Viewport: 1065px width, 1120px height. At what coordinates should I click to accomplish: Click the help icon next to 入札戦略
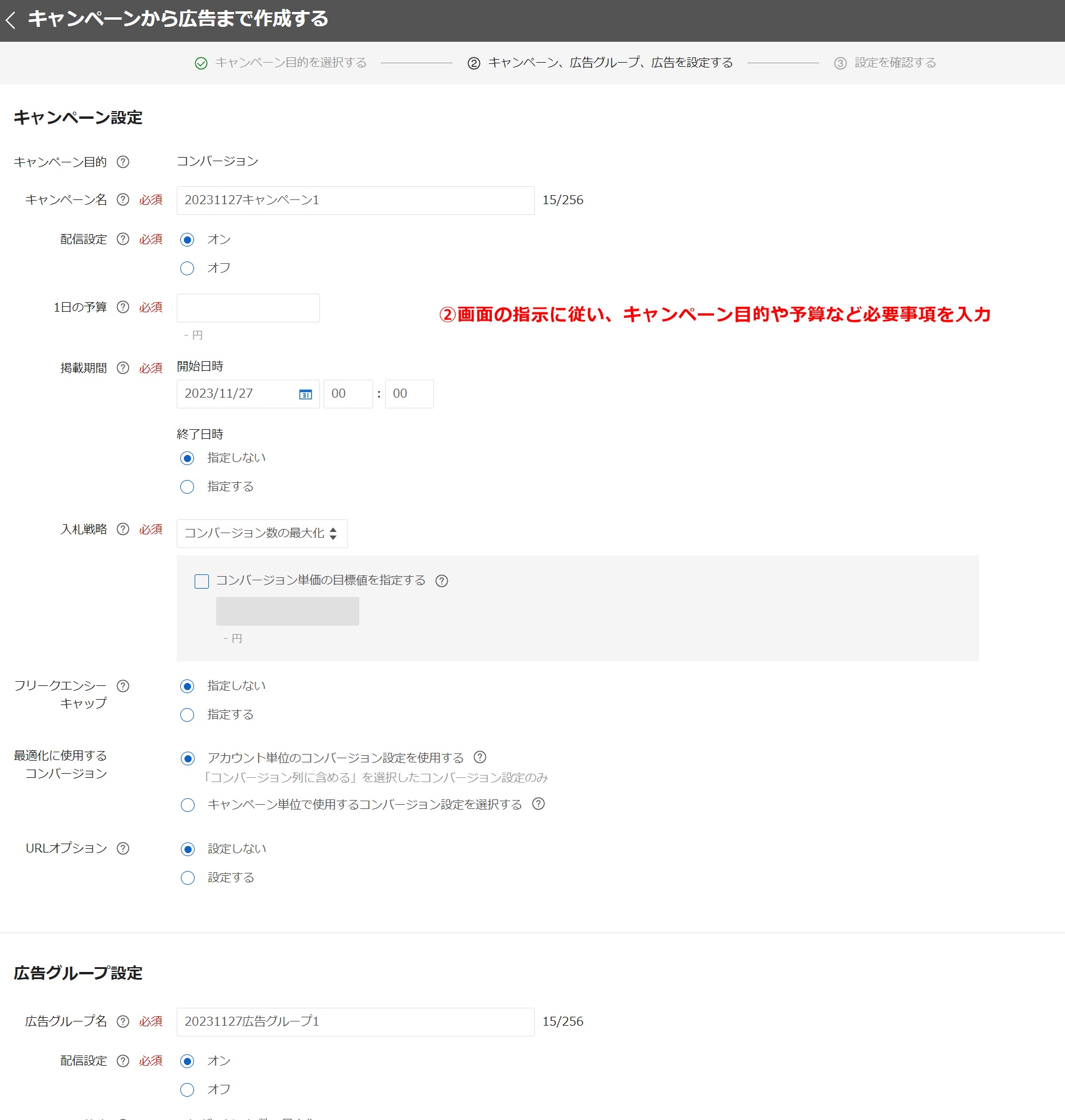(123, 530)
